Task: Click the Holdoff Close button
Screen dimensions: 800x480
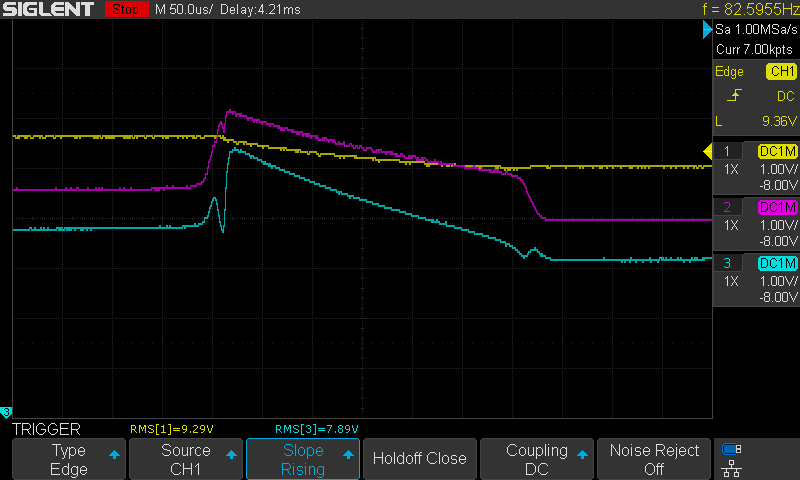Action: [x=419, y=459]
